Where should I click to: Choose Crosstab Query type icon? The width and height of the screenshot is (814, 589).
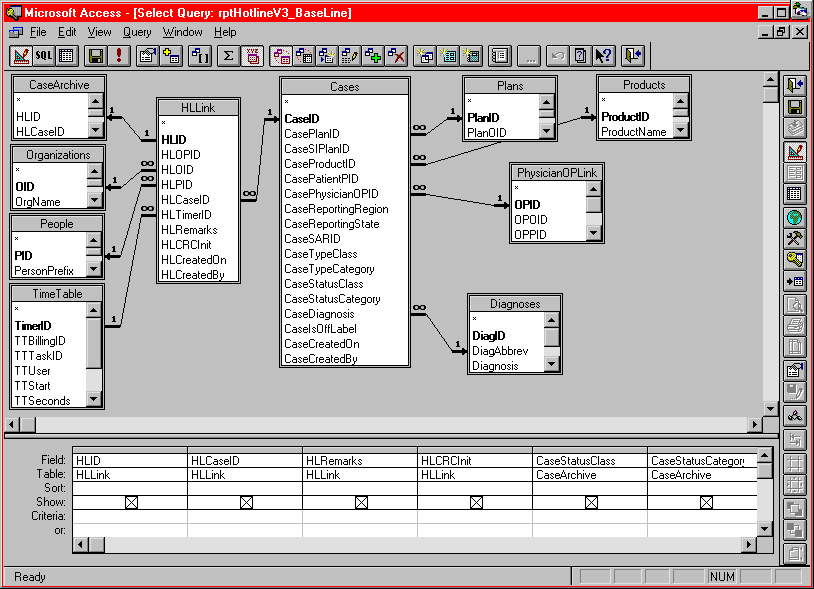pos(304,56)
